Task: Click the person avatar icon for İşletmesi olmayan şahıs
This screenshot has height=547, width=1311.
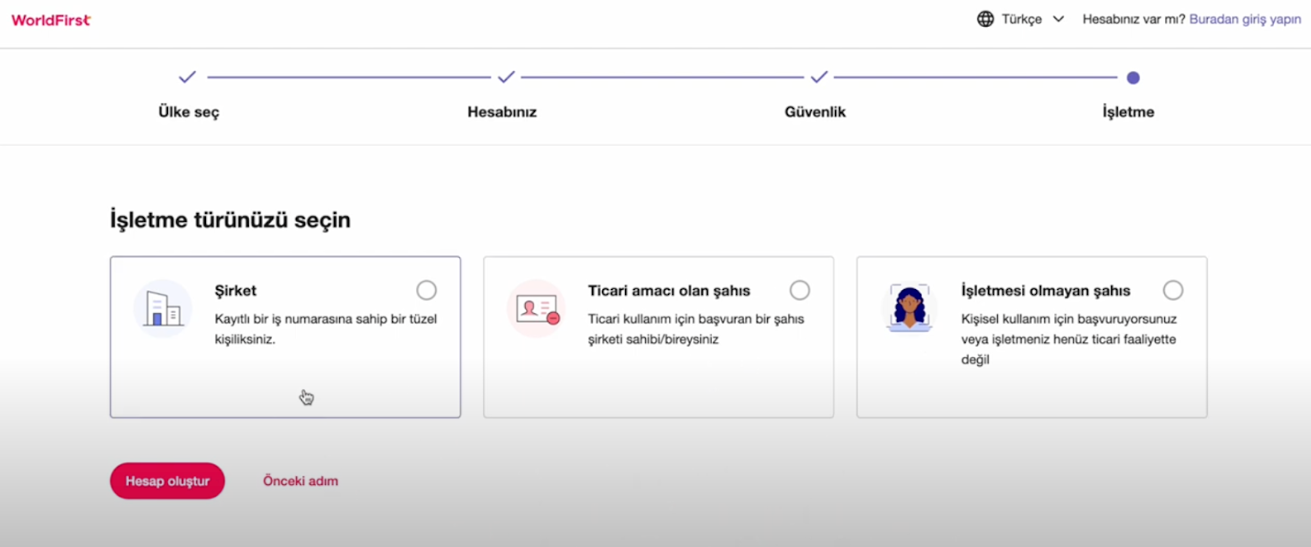Action: pyautogui.click(x=909, y=307)
